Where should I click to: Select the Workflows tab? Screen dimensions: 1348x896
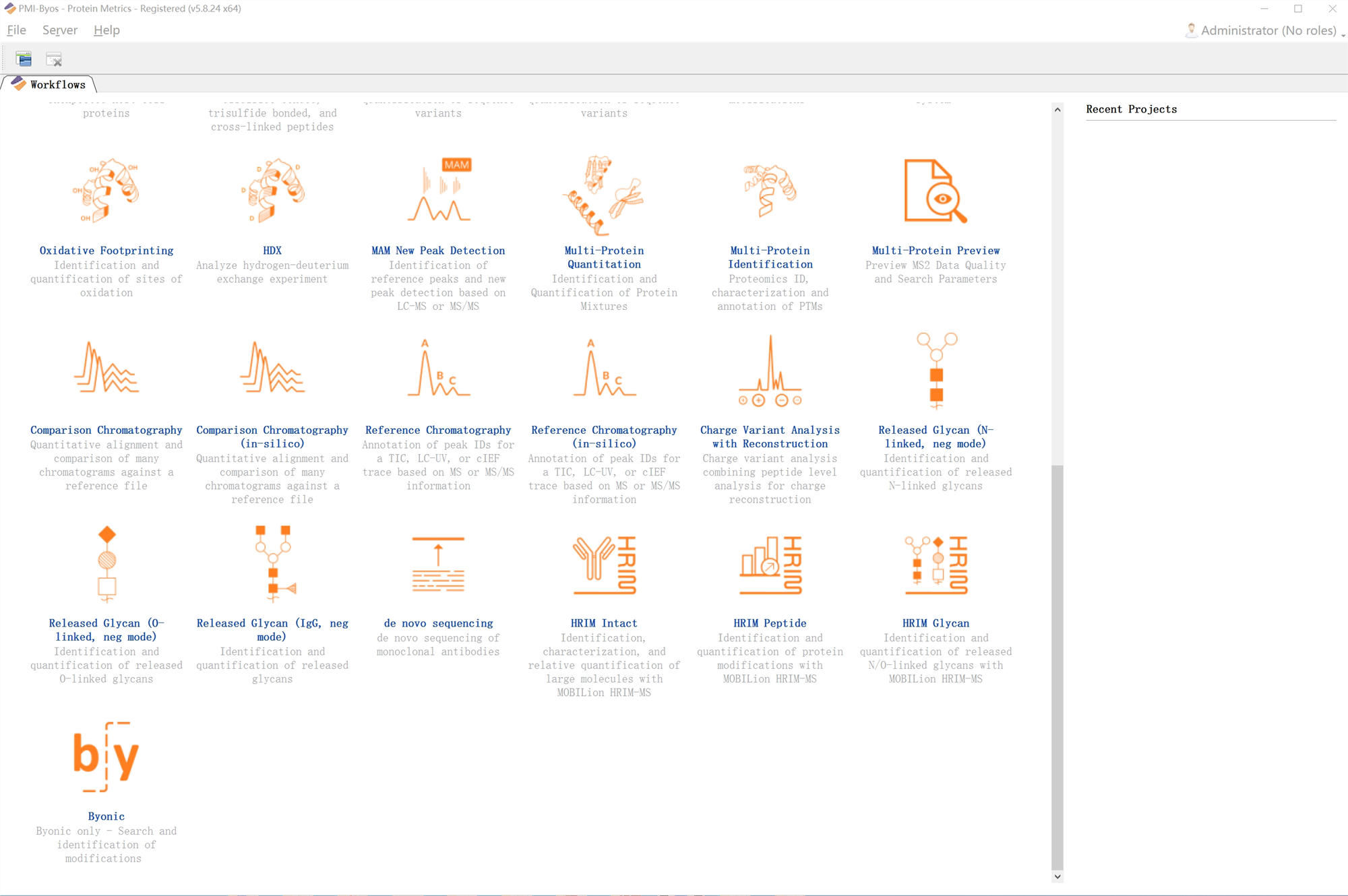click(x=49, y=84)
